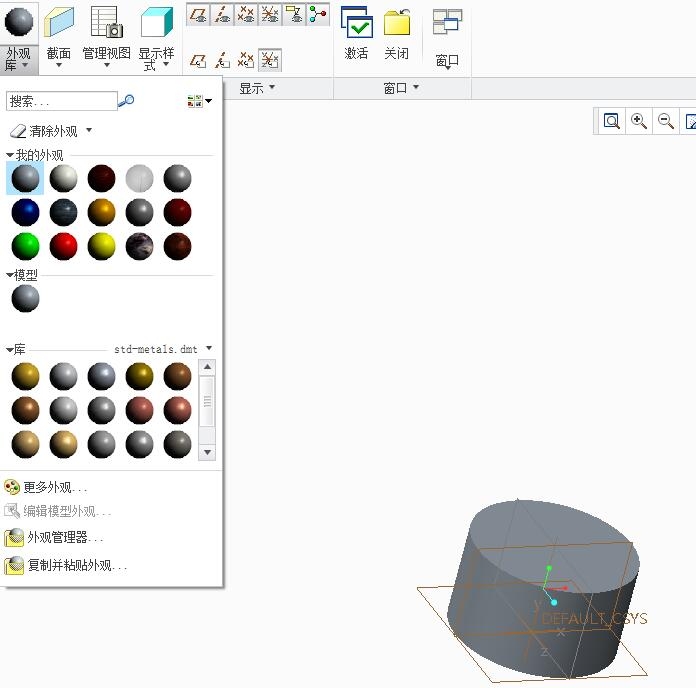Screen dimensions: 696x688
Task: Toggle the feature tree display icon
Action: 318,14
